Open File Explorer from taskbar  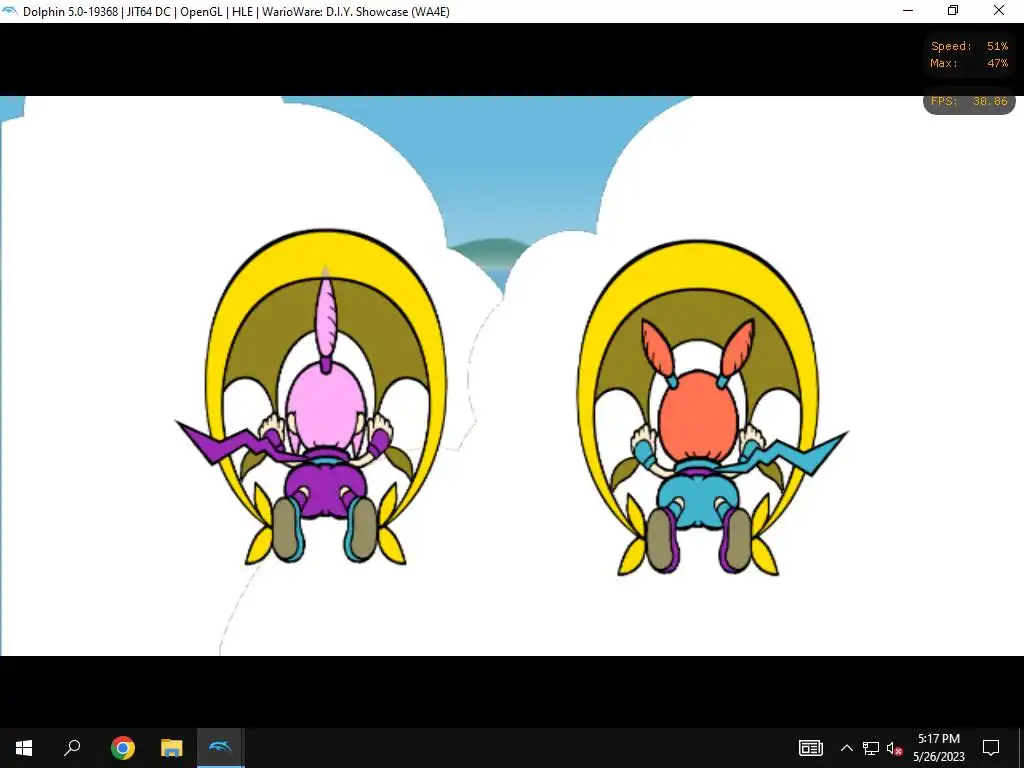(x=171, y=748)
